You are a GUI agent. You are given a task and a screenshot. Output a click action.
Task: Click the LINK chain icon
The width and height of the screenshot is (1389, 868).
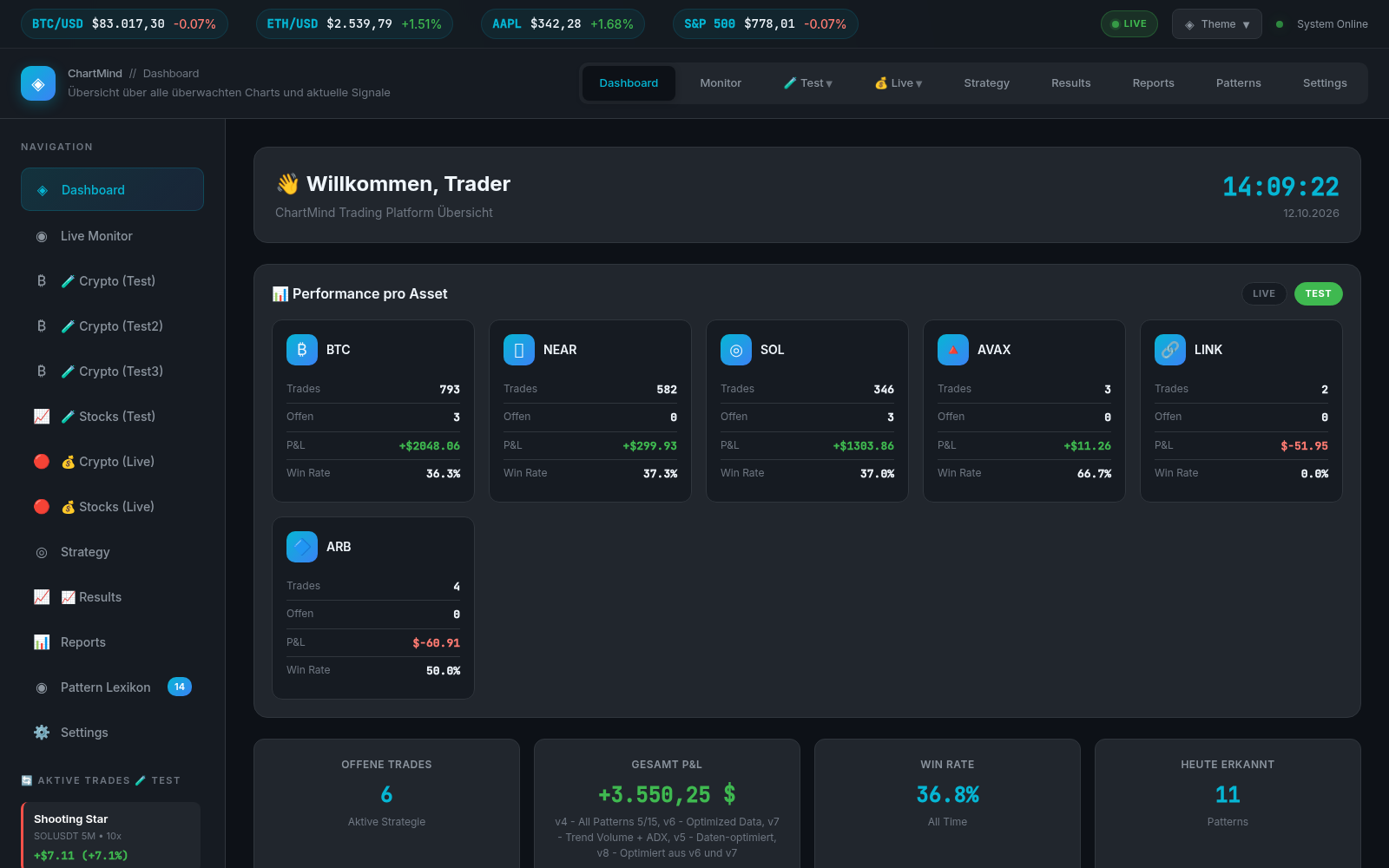(1170, 350)
